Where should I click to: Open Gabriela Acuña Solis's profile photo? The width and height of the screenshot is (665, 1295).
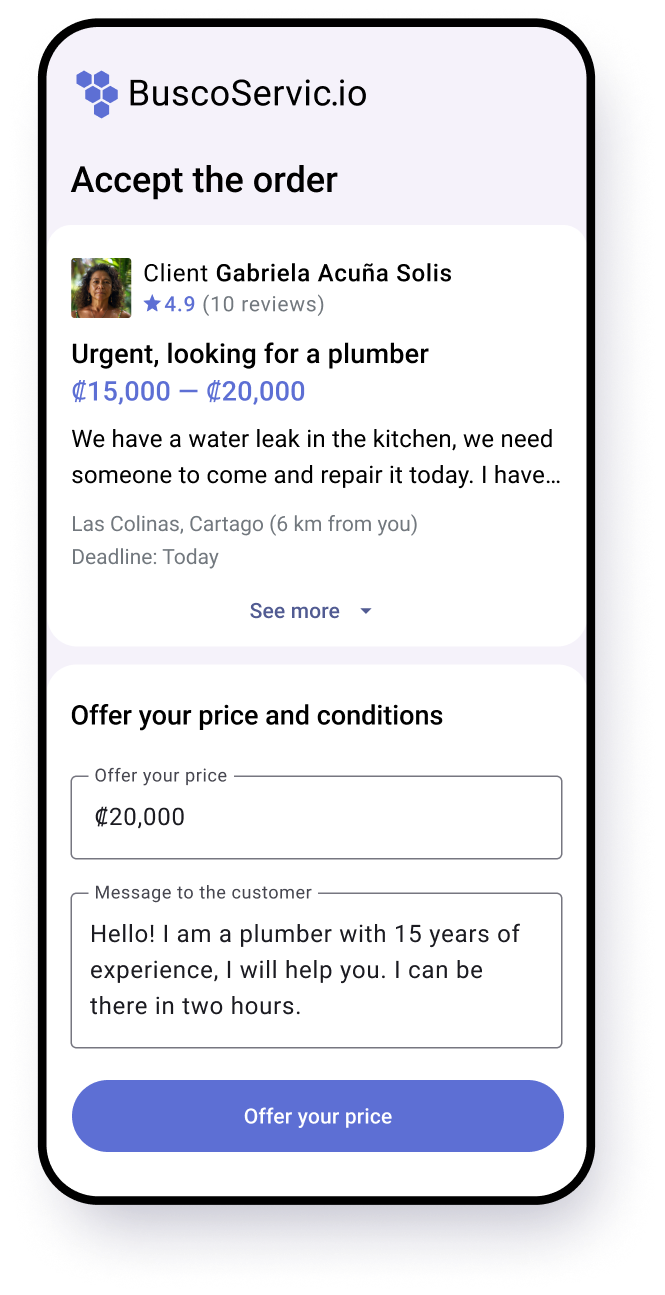[x=101, y=288]
